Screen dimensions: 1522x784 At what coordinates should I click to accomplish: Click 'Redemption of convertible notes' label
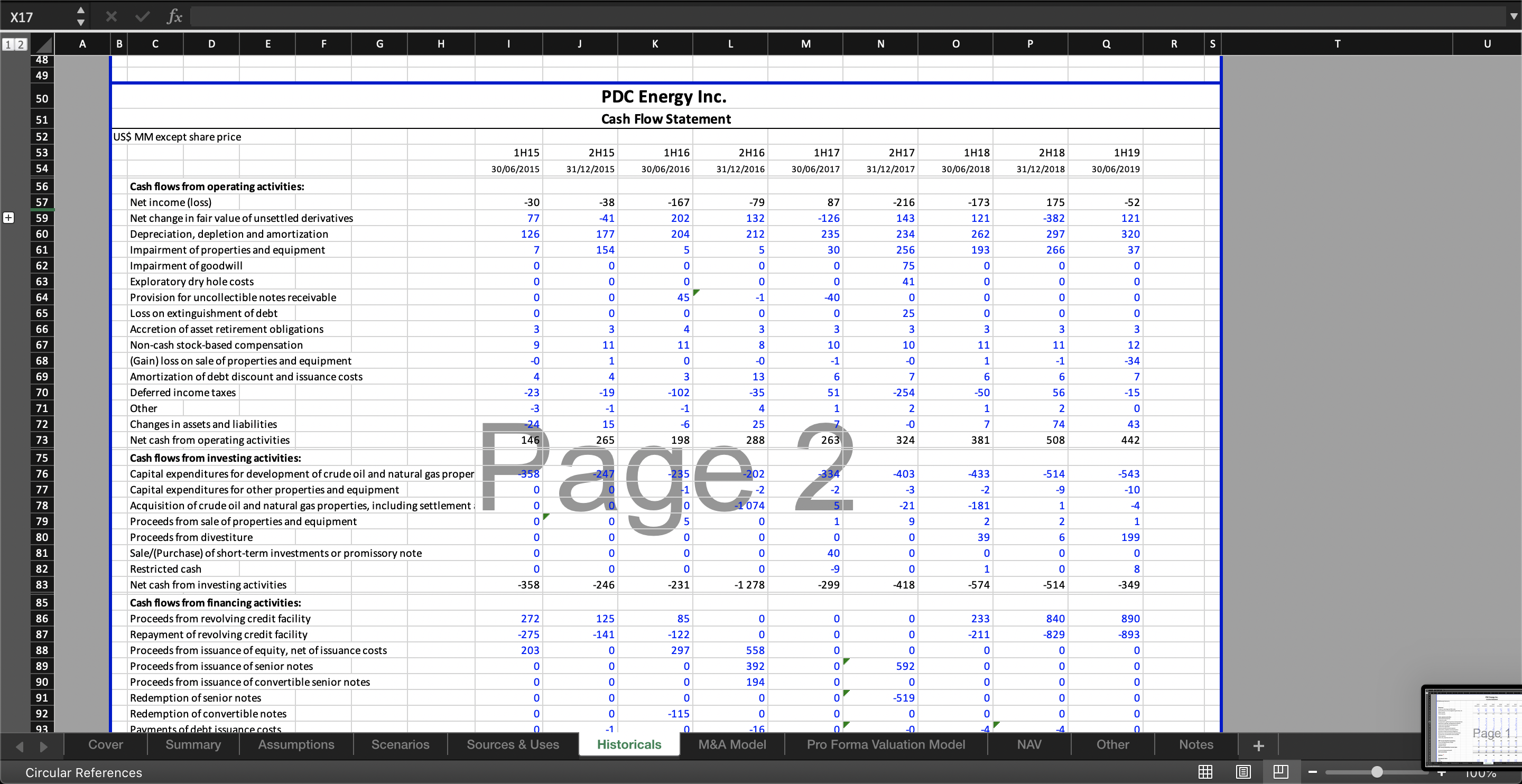pyautogui.click(x=208, y=714)
